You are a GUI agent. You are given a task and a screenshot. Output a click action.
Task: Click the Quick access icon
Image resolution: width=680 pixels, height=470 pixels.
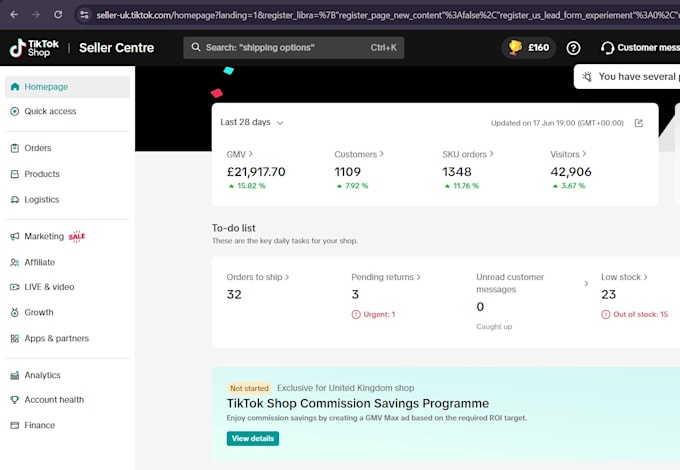(15, 111)
